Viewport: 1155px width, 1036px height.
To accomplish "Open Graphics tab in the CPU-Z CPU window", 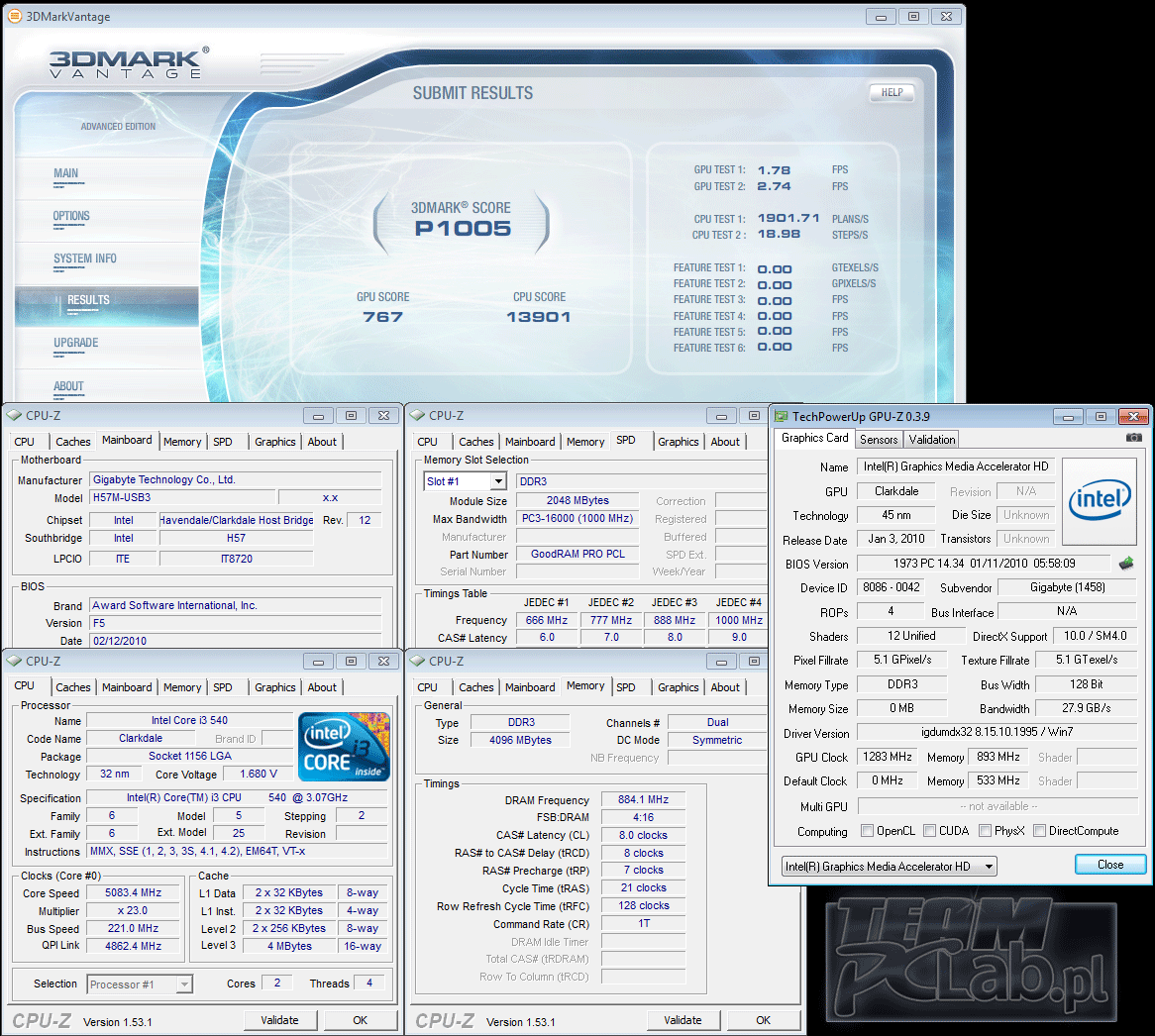I will point(274,687).
